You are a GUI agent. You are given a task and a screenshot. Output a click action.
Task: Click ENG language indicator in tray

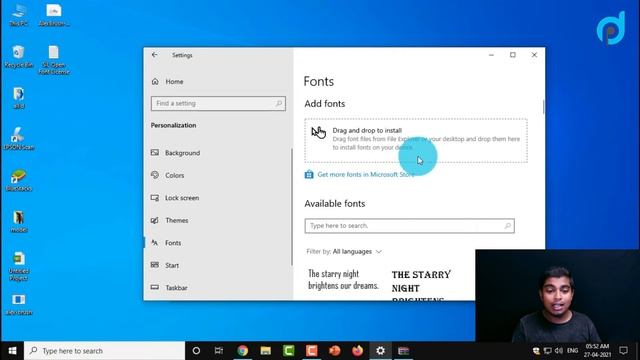(572, 351)
